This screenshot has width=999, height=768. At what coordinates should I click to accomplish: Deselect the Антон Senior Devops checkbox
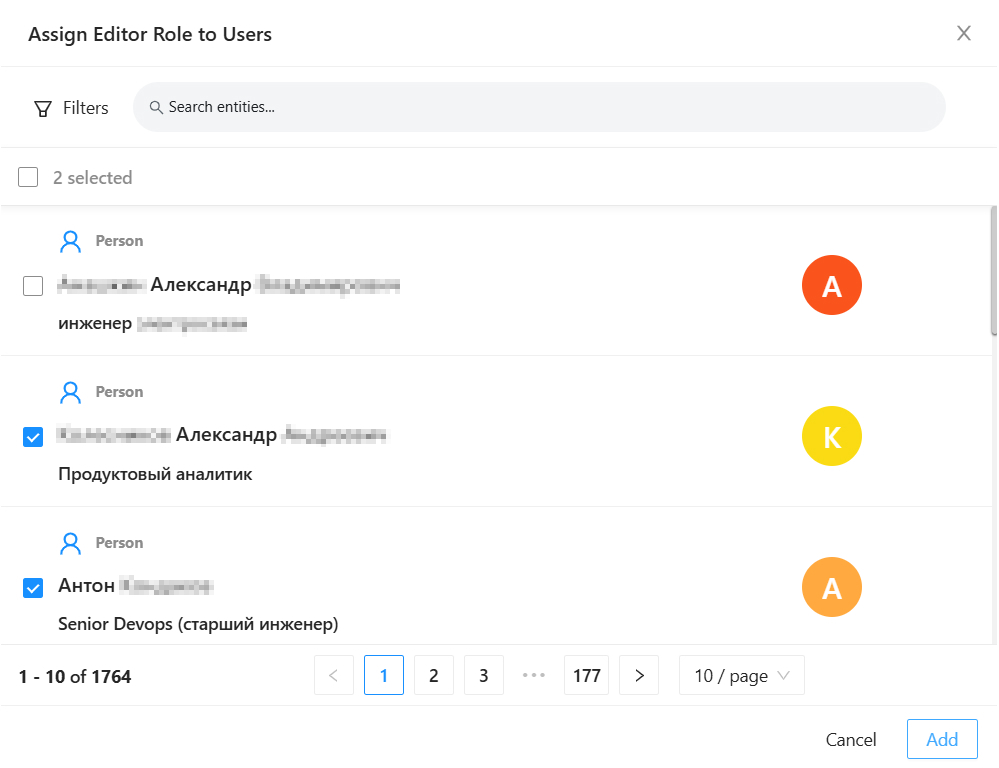point(33,588)
